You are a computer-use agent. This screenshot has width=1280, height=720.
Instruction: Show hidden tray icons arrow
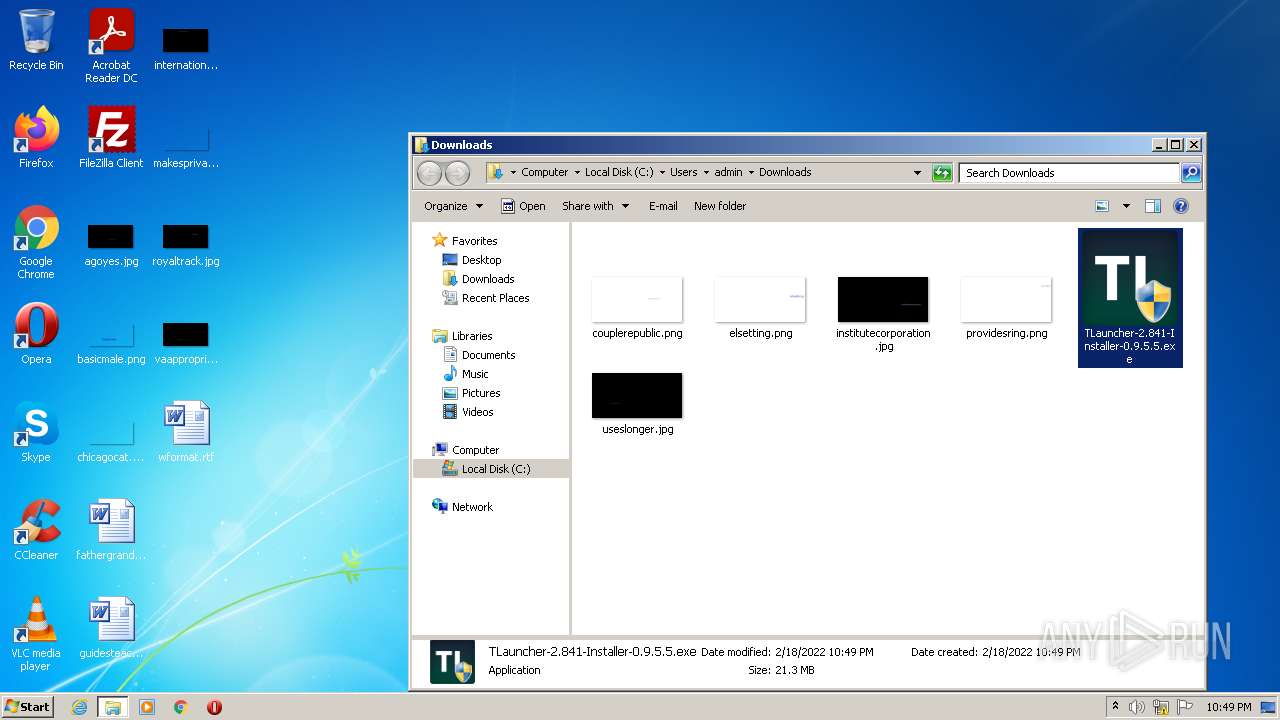tap(1115, 707)
